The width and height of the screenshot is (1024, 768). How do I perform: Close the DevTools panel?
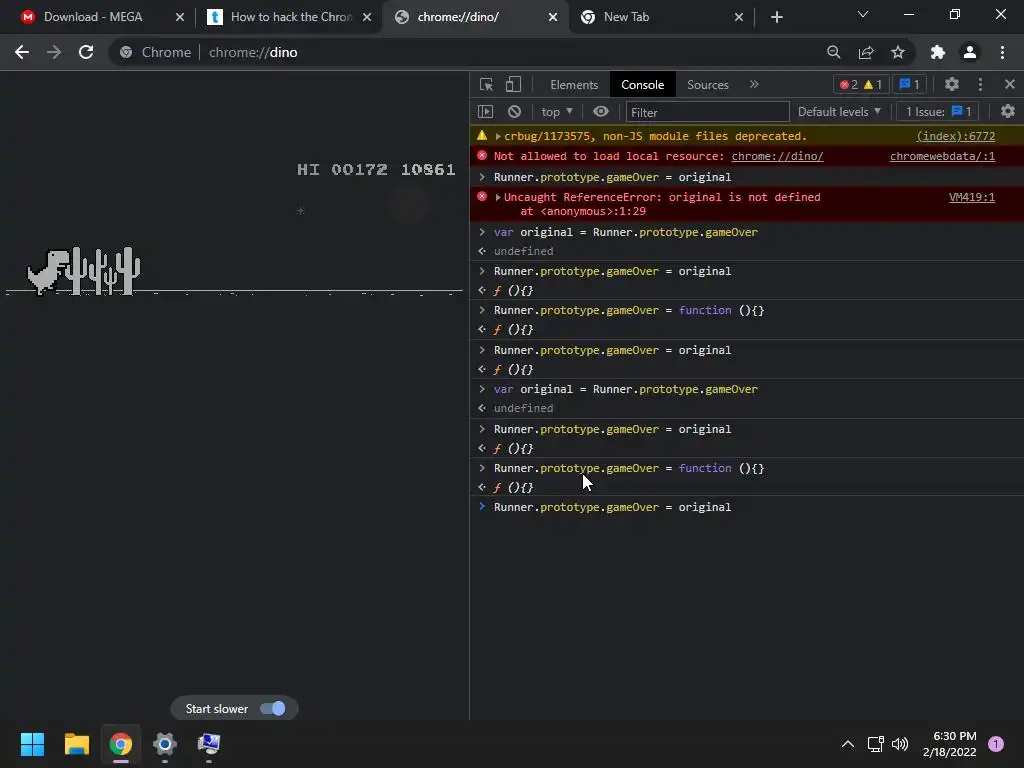click(x=1010, y=84)
